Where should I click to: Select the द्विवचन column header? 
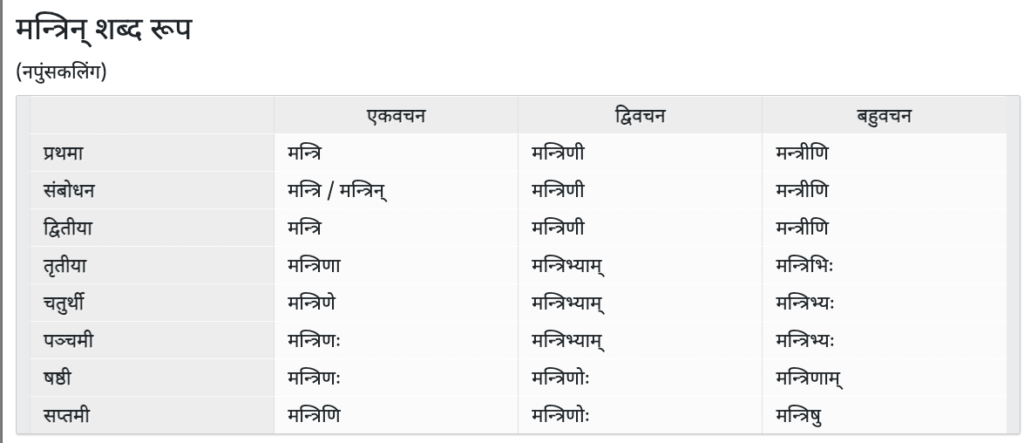639,116
